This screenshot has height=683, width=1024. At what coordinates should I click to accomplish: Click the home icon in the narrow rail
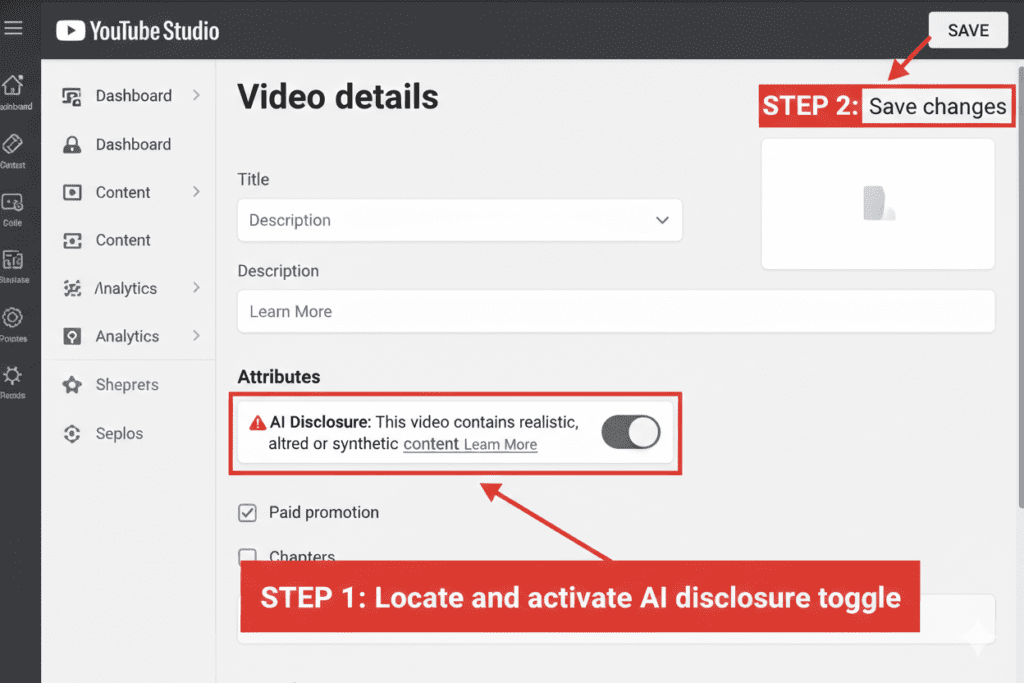click(13, 85)
